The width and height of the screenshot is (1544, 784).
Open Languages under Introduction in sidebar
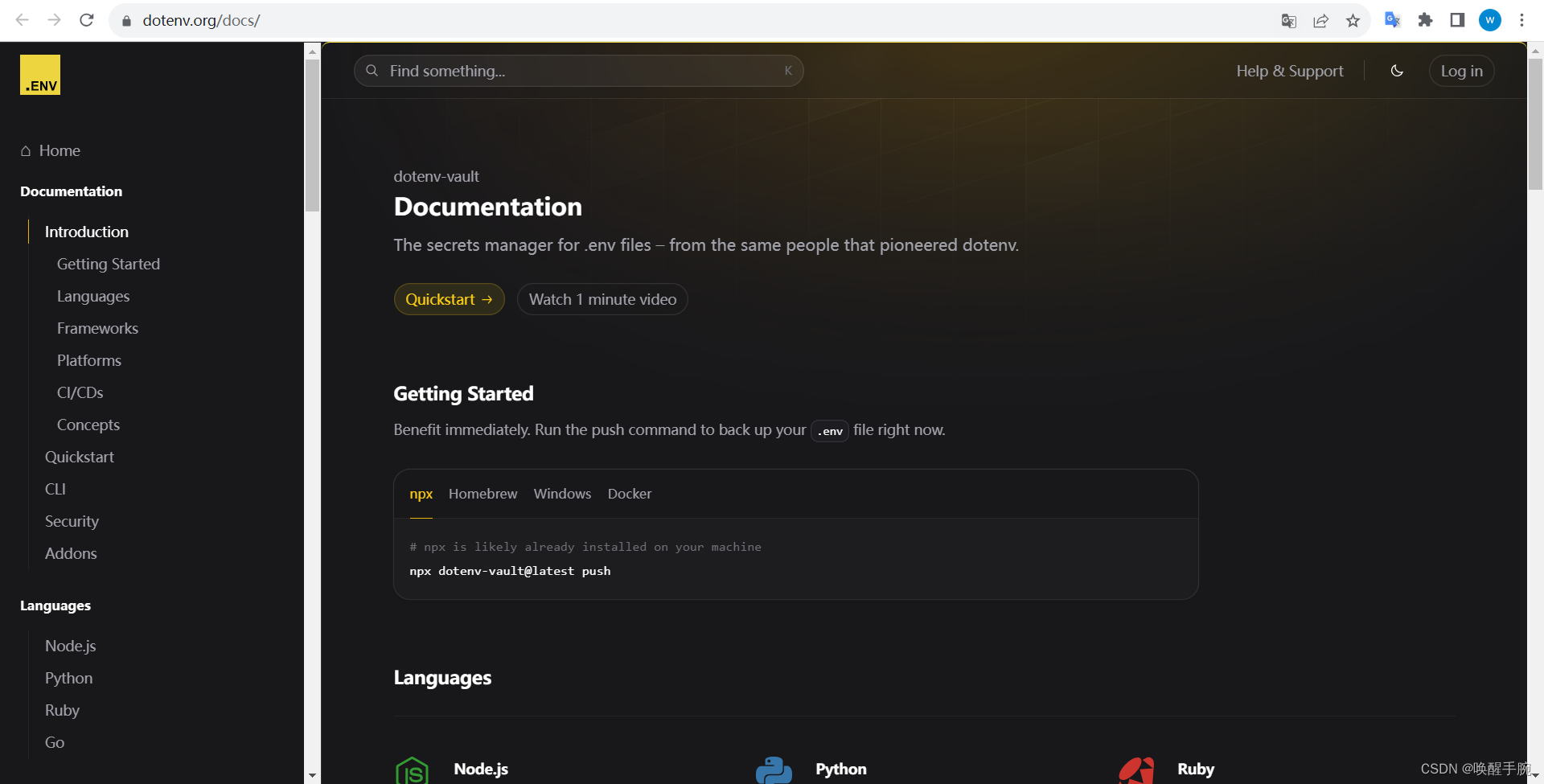tap(93, 296)
